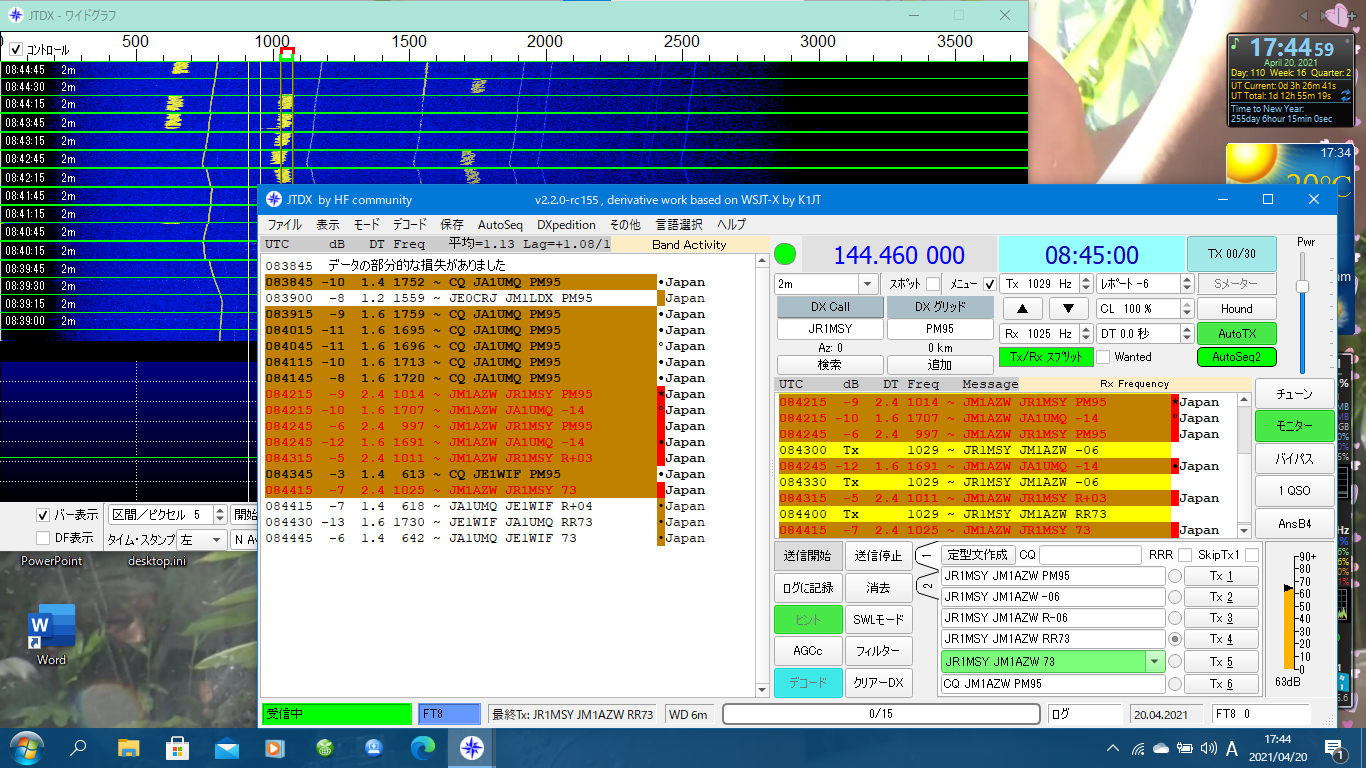Screen dimensions: 1366x768
Task: Toggle AutoTX button
Action: [x=1237, y=333]
